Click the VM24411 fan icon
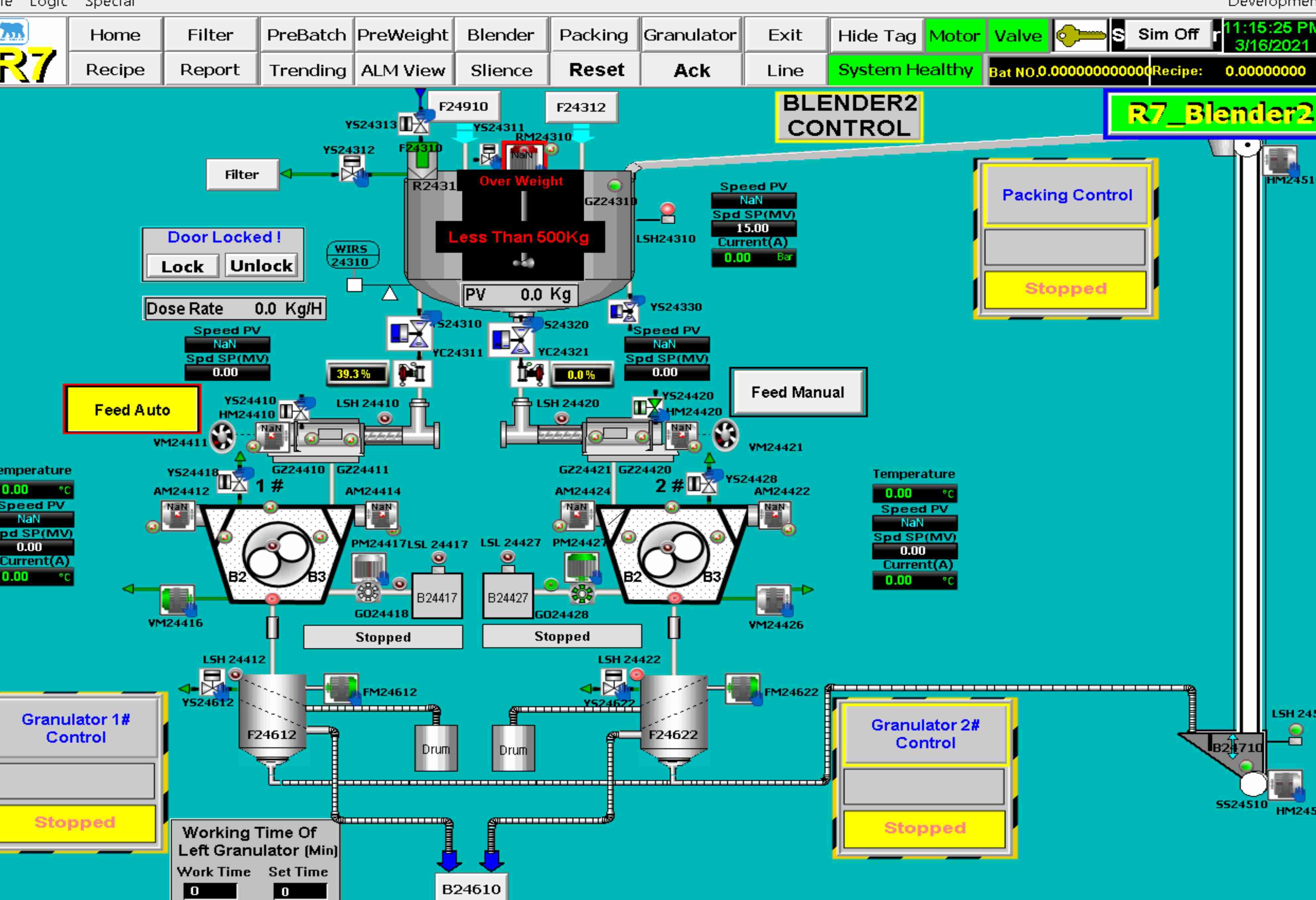 223,437
